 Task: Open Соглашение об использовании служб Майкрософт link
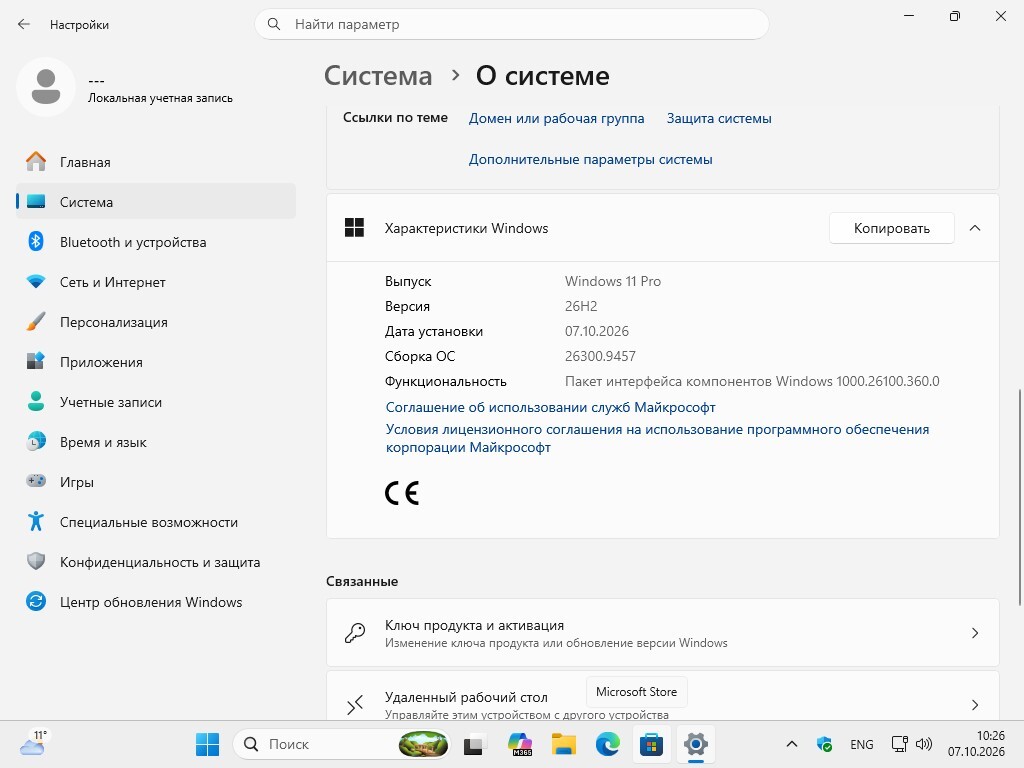pos(551,408)
